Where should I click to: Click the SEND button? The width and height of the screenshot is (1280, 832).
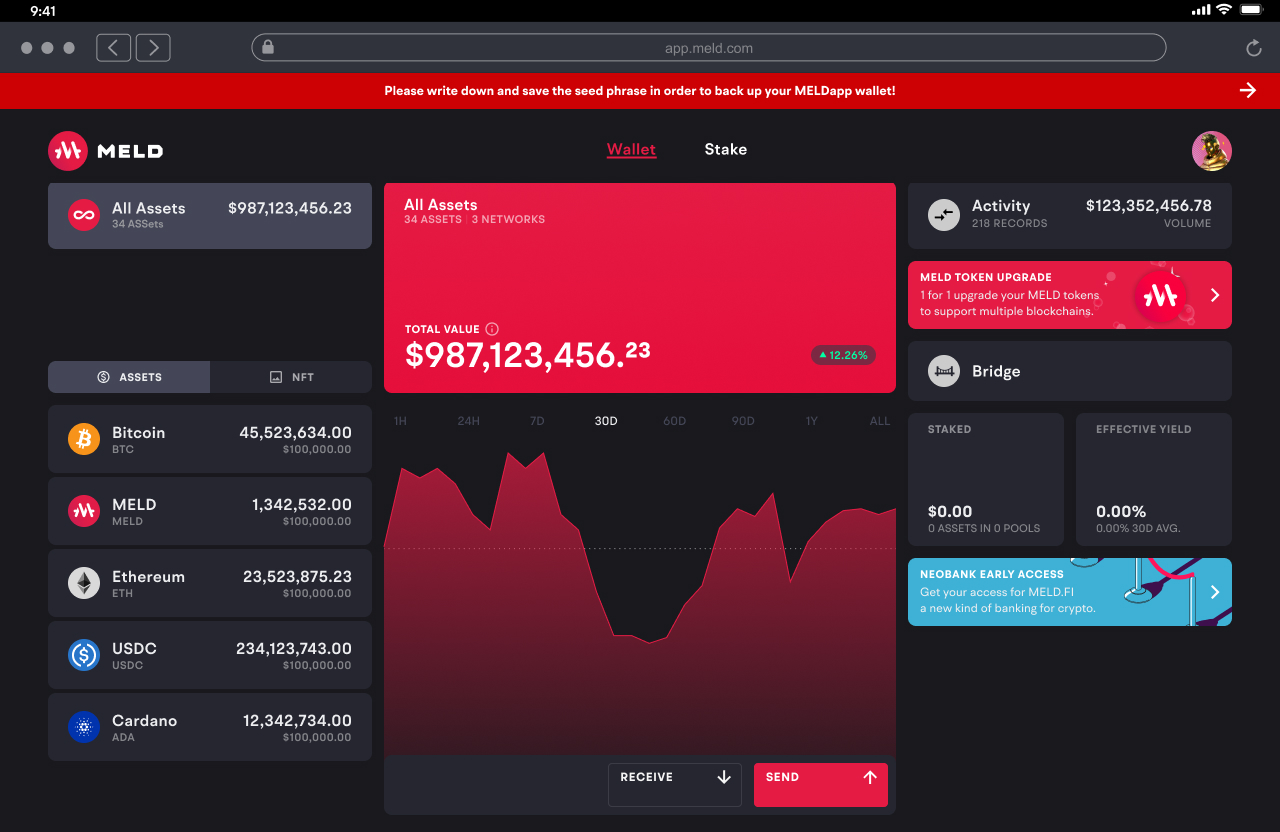tap(821, 785)
